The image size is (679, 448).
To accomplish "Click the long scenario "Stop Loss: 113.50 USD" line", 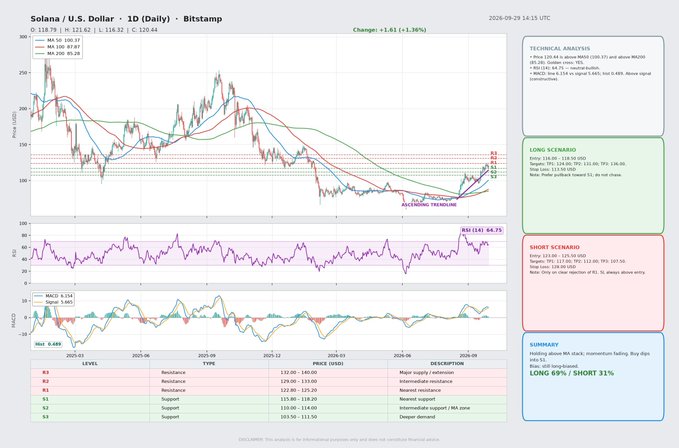I will [553, 170].
